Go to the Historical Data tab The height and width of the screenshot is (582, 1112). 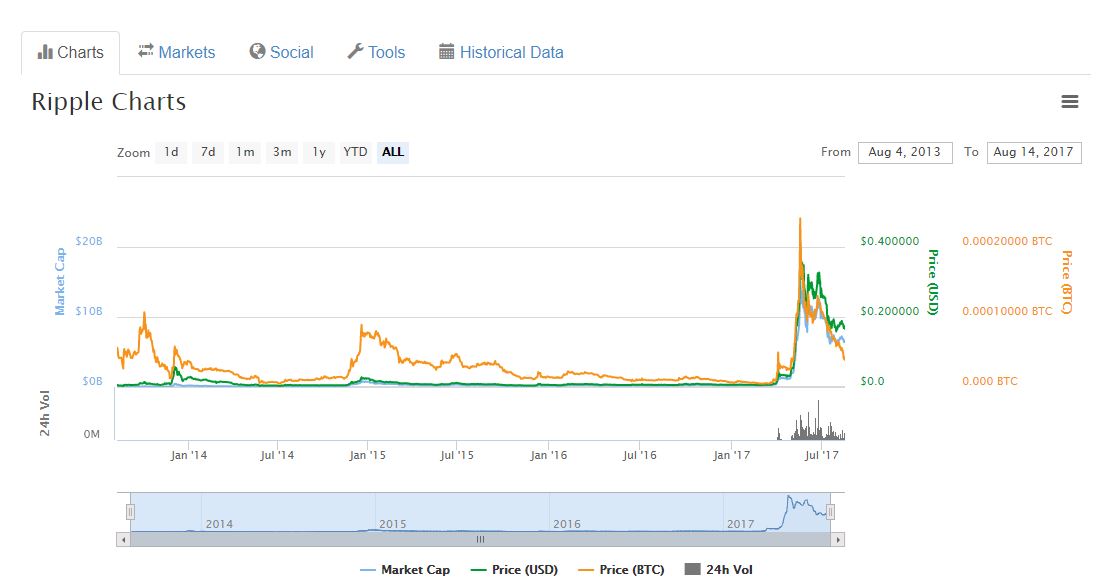click(x=501, y=52)
